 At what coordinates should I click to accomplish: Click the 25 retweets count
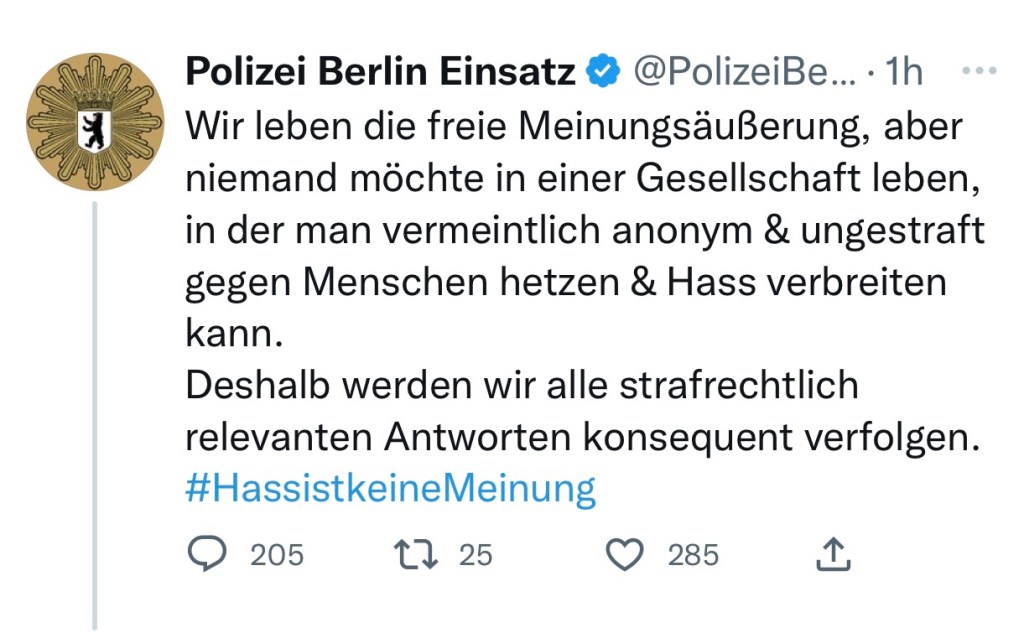pyautogui.click(x=476, y=554)
